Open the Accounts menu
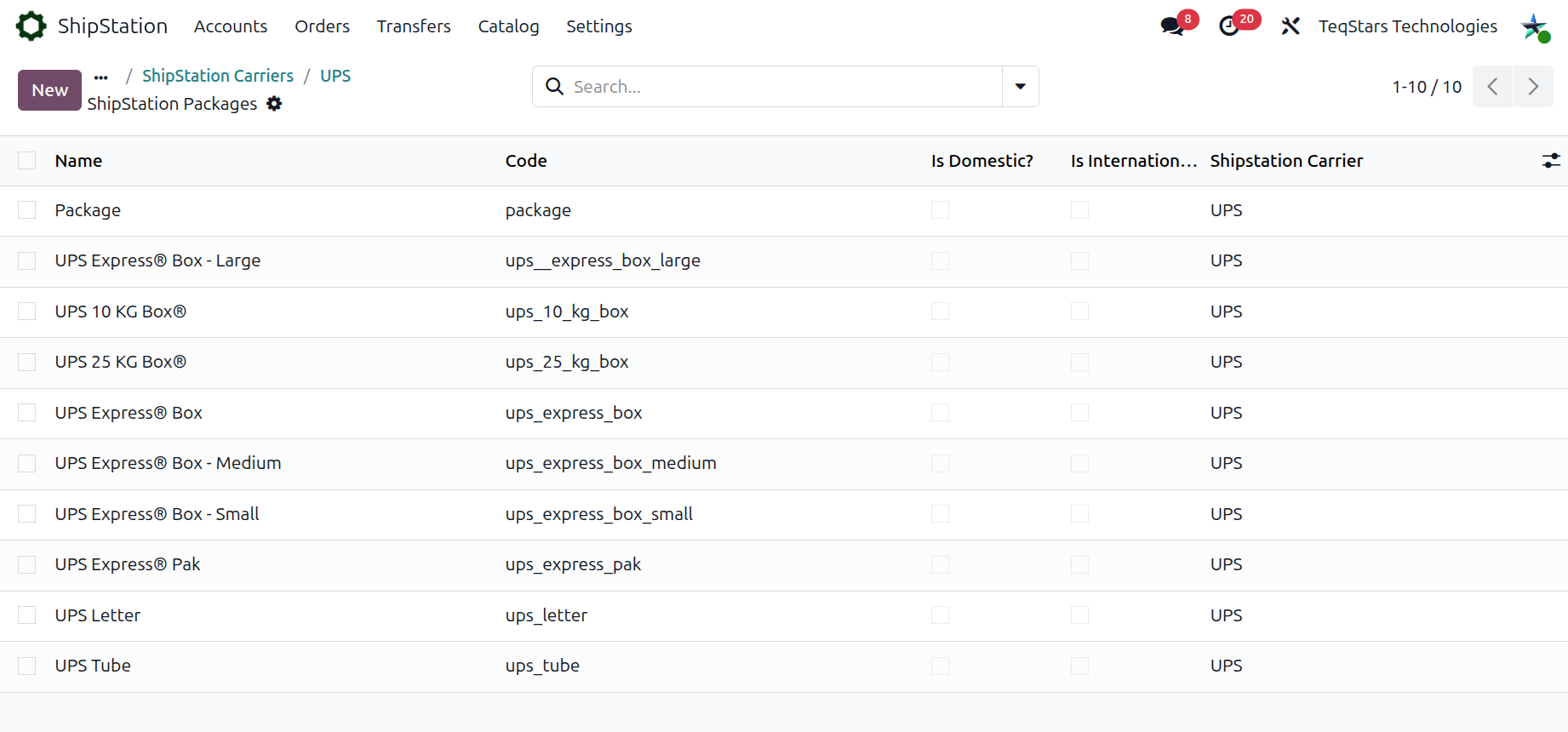Image resolution: width=1568 pixels, height=732 pixels. click(x=231, y=26)
